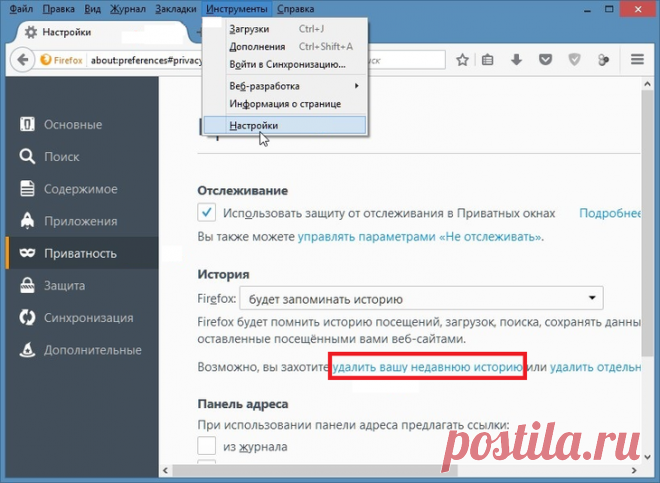Click управлять параметрами «Не отслеживать» link

pyautogui.click(x=419, y=237)
